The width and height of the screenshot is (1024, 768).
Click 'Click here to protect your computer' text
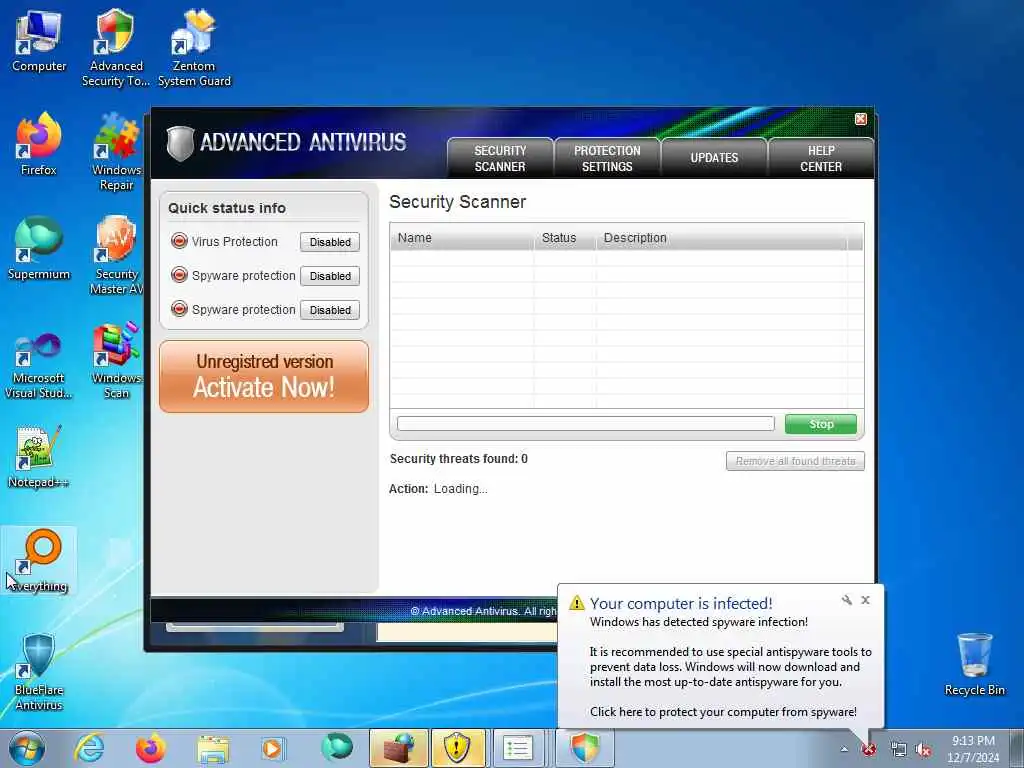click(x=724, y=712)
